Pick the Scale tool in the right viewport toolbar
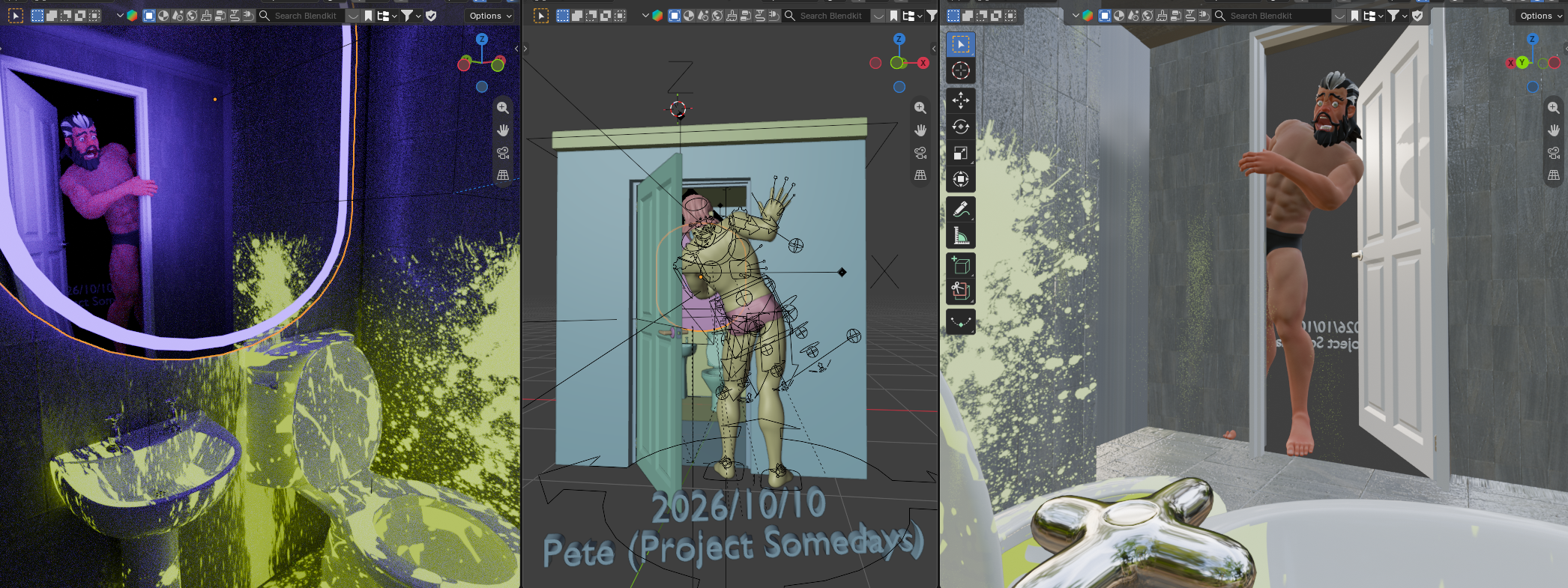This screenshot has width=1568, height=588. coord(960,153)
